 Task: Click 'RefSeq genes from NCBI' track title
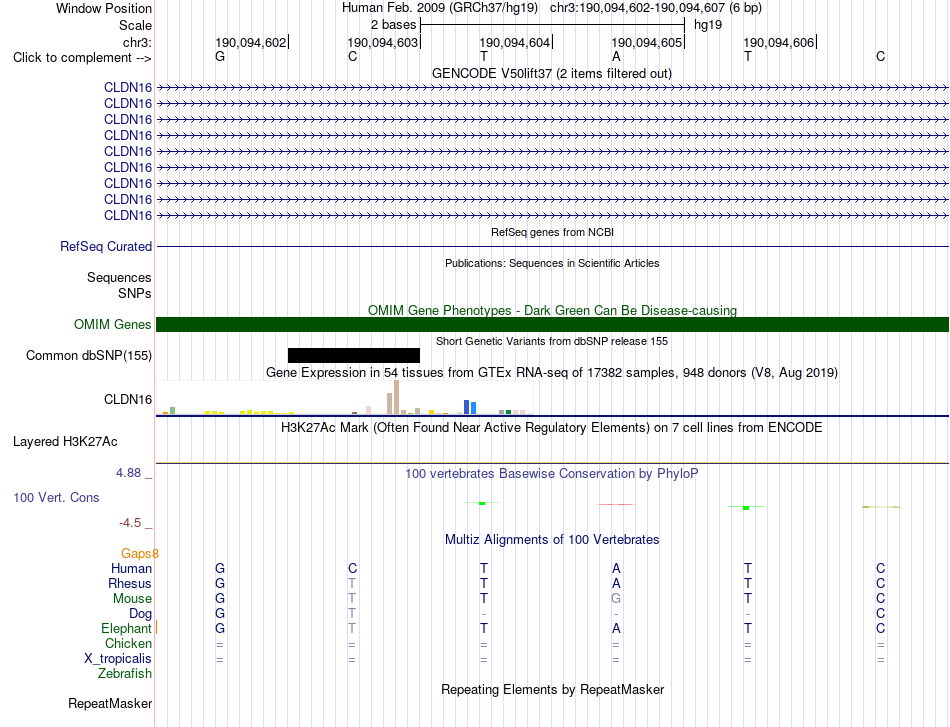coord(553,232)
